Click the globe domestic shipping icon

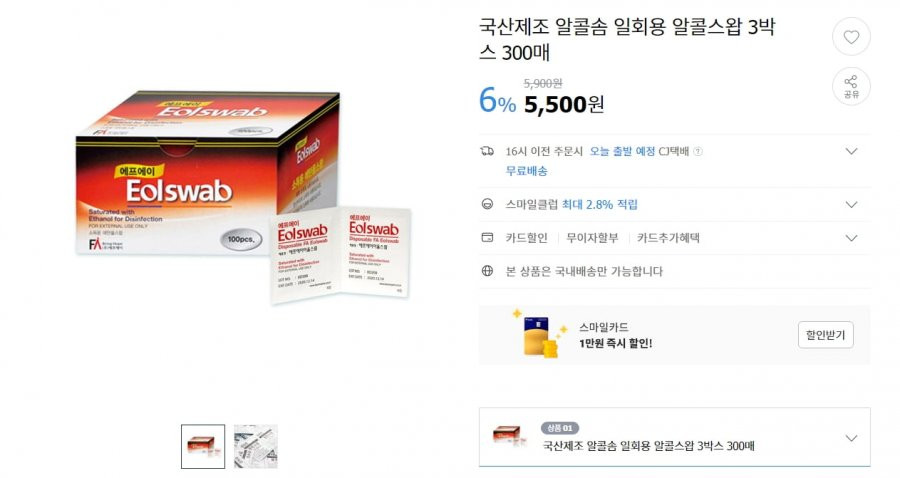point(487,271)
